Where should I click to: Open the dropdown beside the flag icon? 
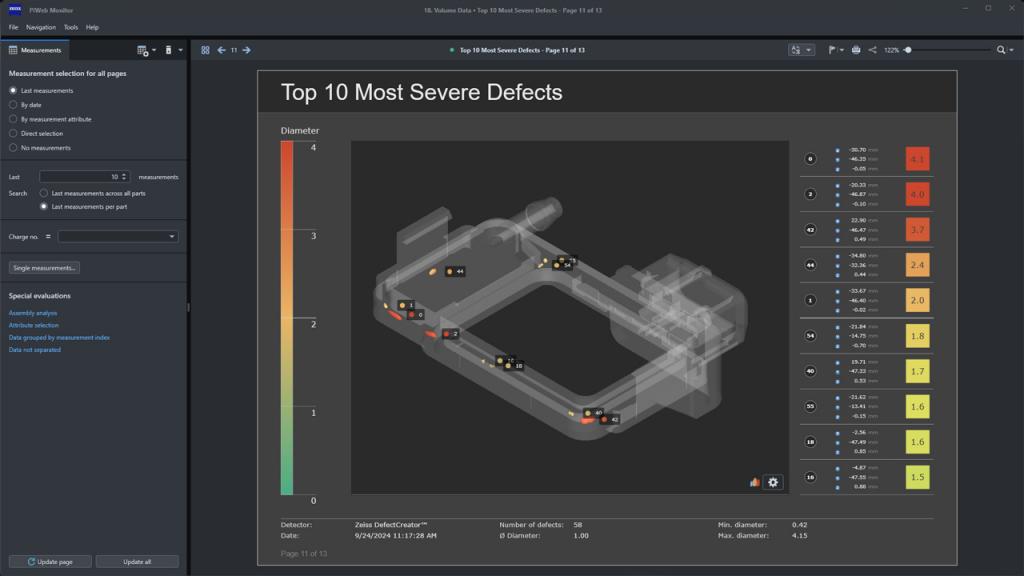[841, 48]
